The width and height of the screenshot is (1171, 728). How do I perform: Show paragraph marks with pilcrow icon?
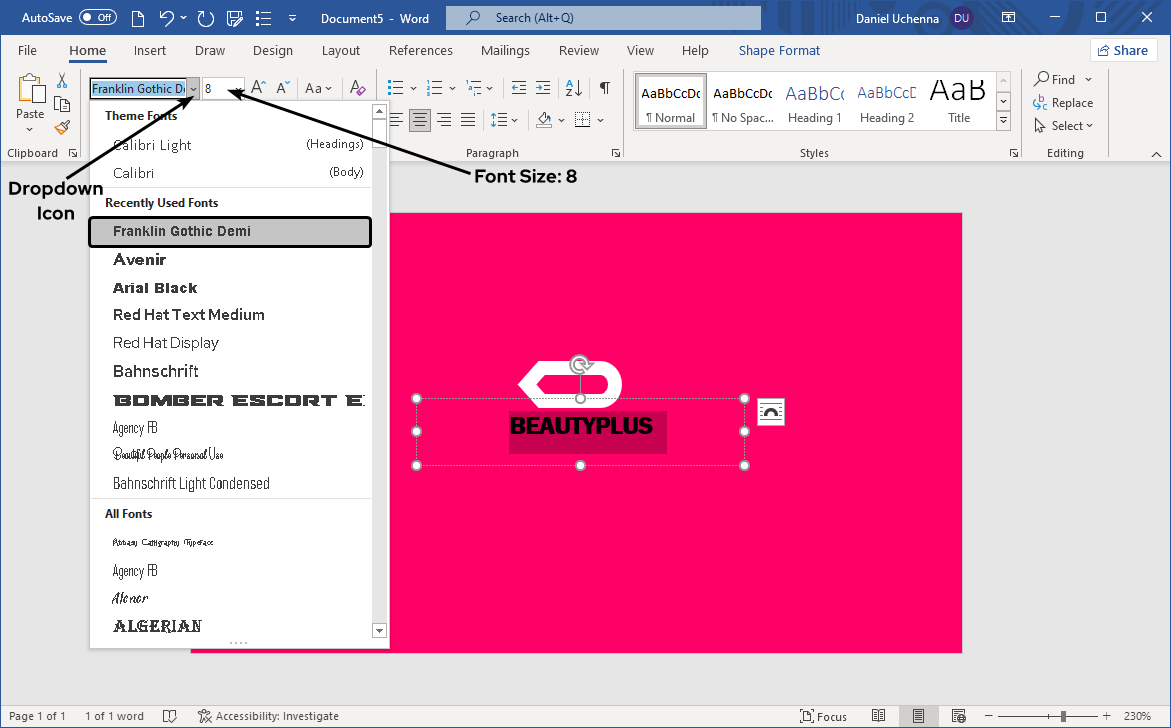pyautogui.click(x=605, y=88)
